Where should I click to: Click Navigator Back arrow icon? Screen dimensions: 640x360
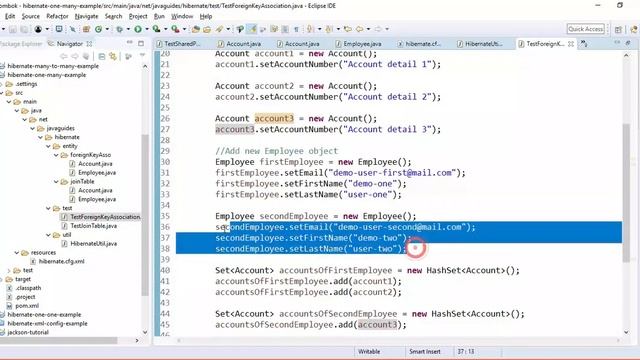tap(64, 56)
